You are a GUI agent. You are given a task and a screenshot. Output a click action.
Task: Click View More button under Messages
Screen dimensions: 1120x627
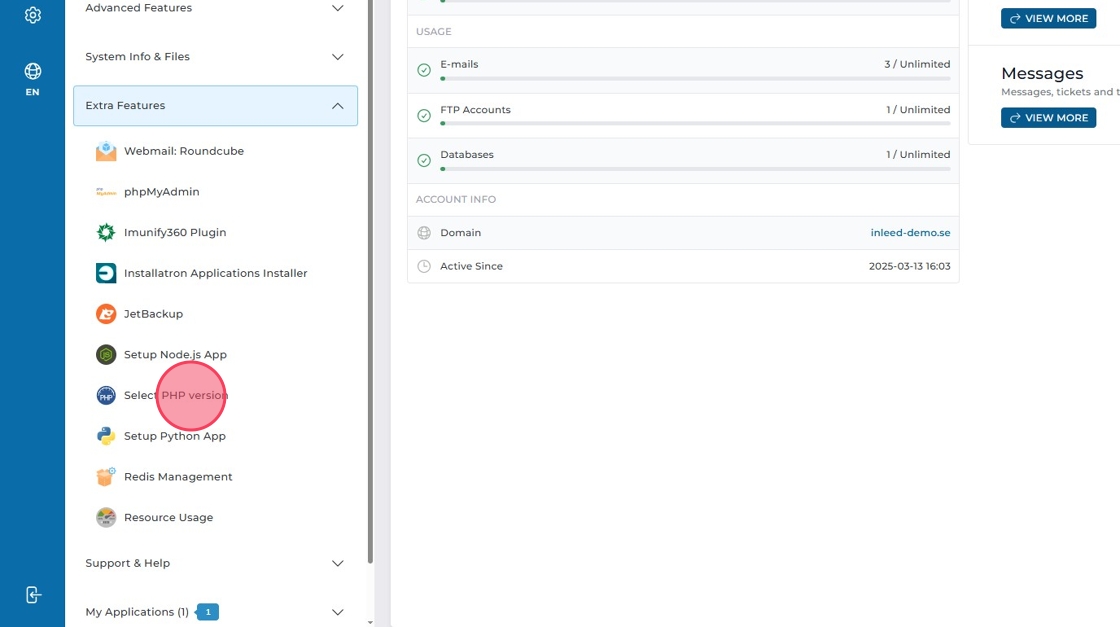click(x=1048, y=118)
